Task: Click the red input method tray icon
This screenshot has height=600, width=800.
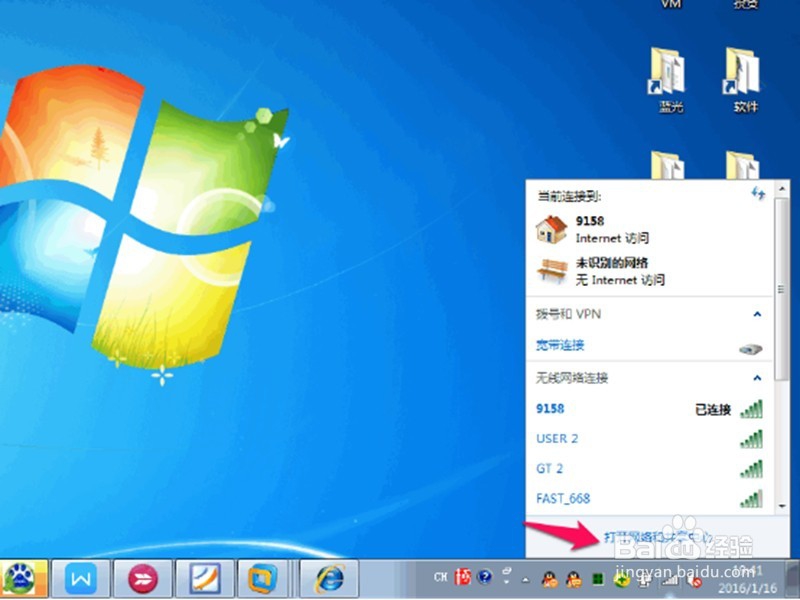Action: coord(463,577)
